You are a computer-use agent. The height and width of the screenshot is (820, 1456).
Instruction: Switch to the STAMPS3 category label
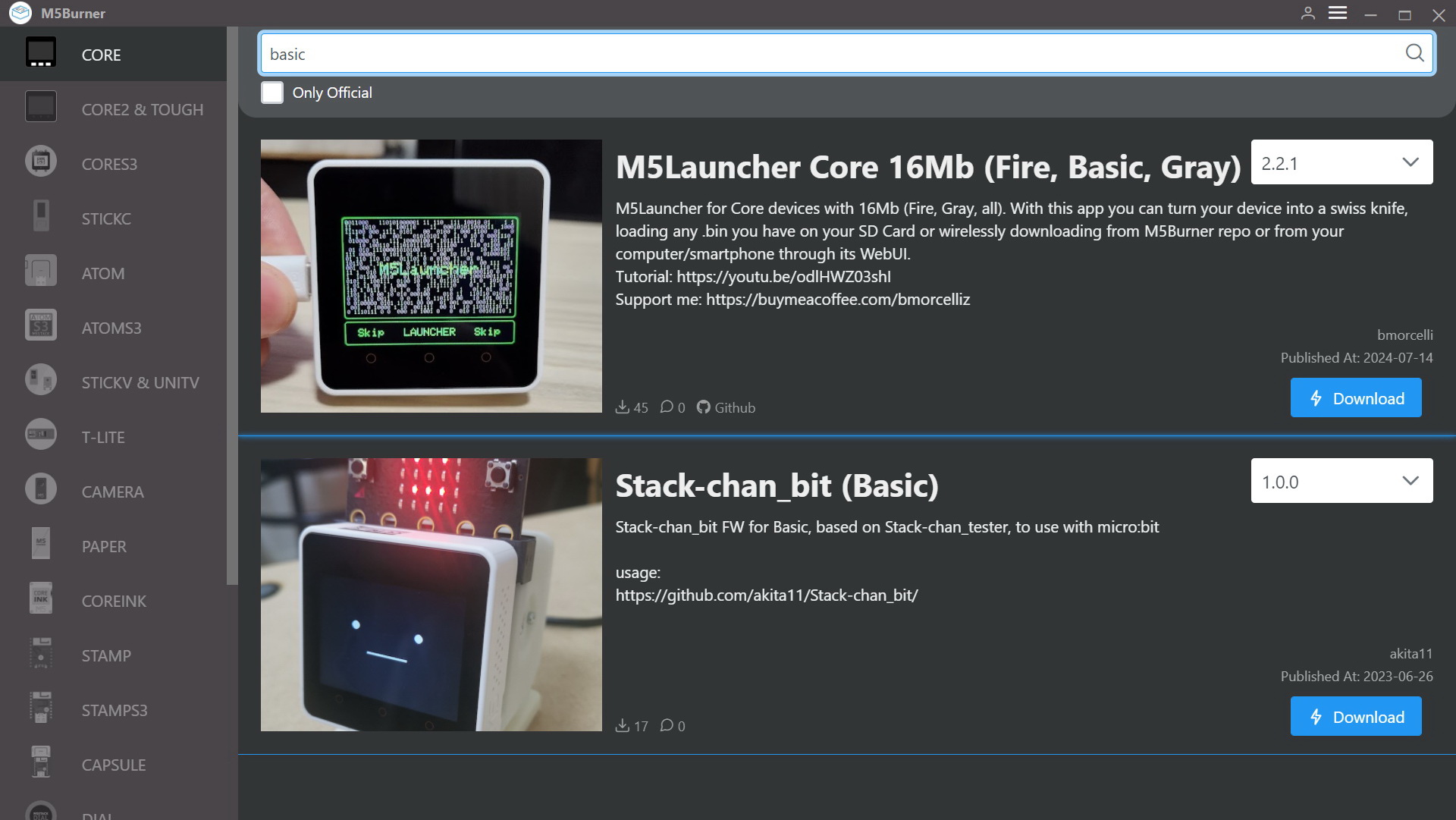coord(115,710)
